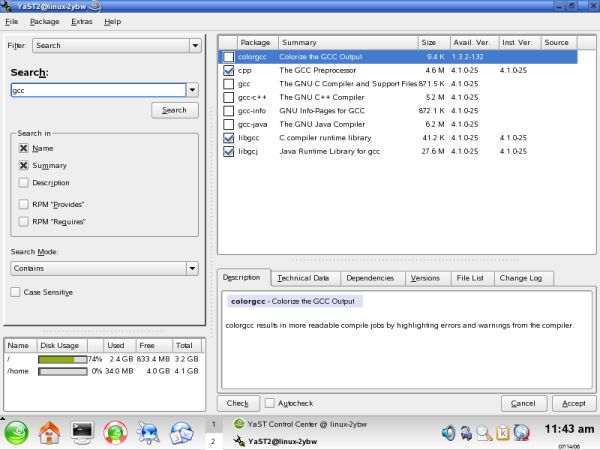This screenshot has height=450, width=600.
Task: Open the magnifier search tray icon
Action: pos(484,433)
